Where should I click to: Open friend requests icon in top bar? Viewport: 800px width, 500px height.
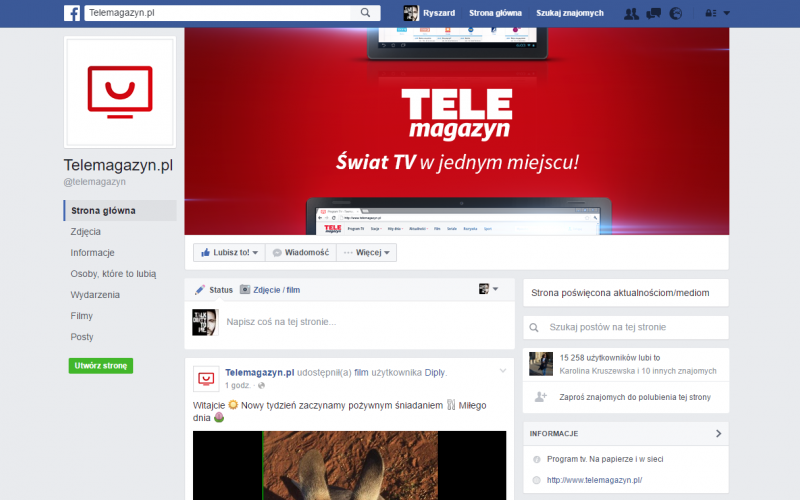pyautogui.click(x=631, y=14)
